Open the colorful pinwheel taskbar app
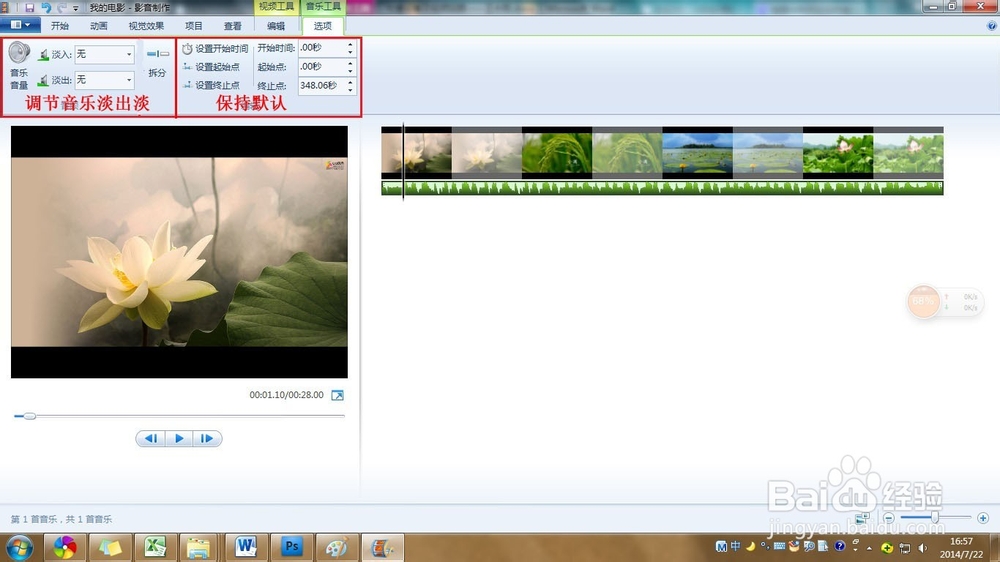The width and height of the screenshot is (1000, 562). 64,547
